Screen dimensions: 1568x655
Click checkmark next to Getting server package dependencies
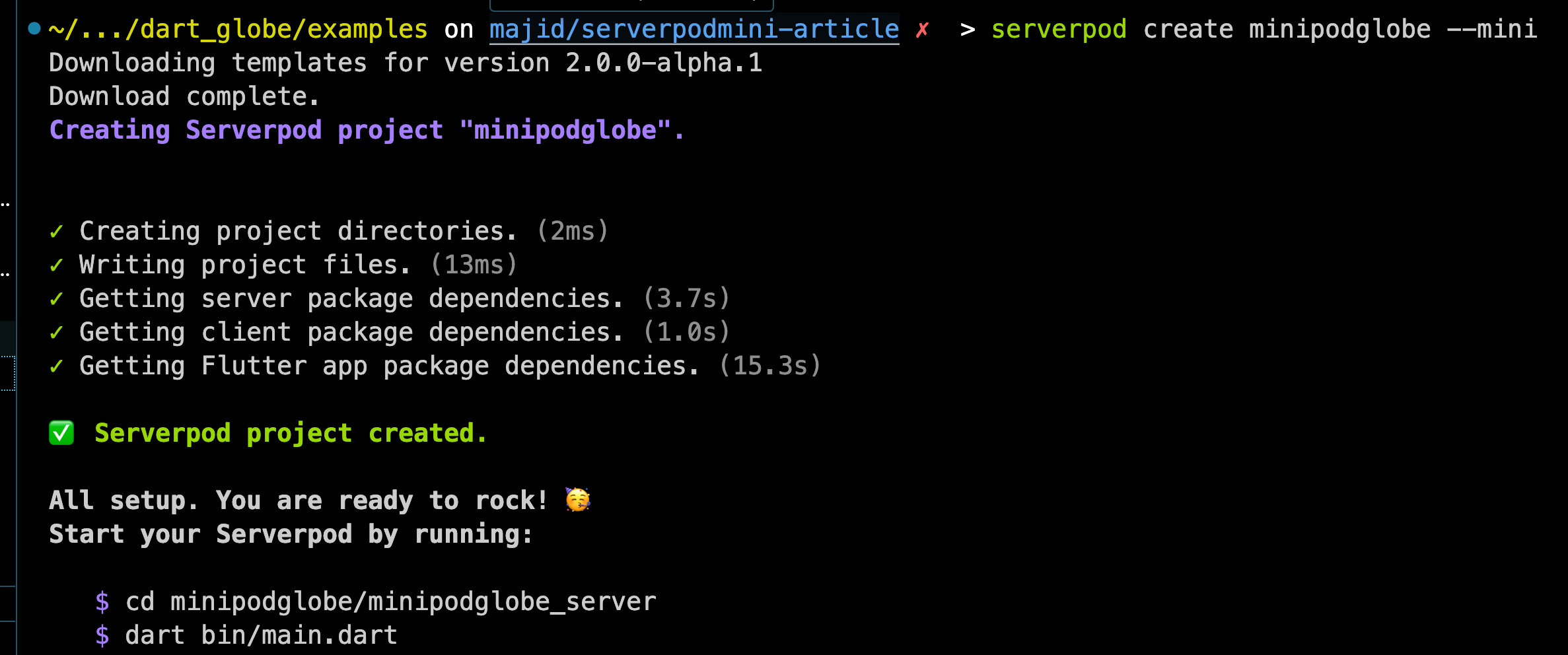(57, 299)
